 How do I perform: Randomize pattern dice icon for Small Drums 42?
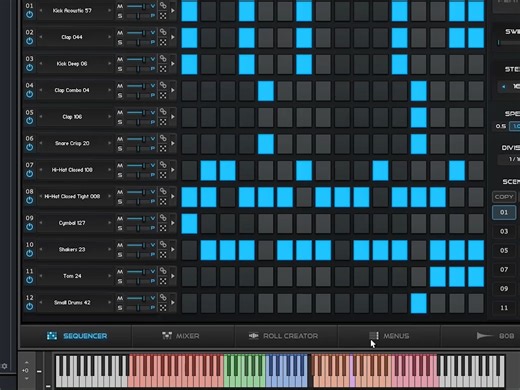pyautogui.click(x=163, y=308)
